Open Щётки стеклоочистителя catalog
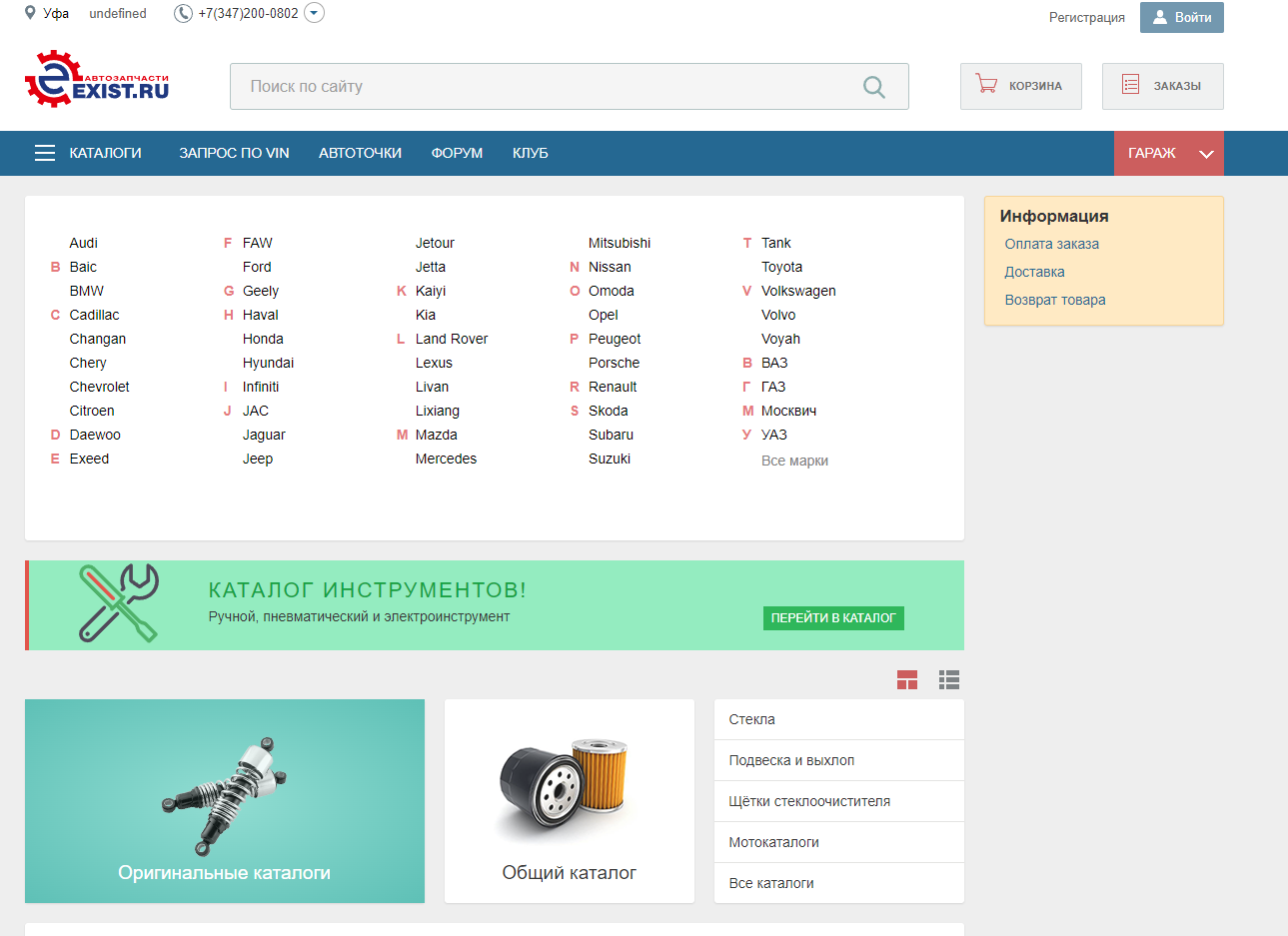The image size is (1288, 936). coord(839,801)
